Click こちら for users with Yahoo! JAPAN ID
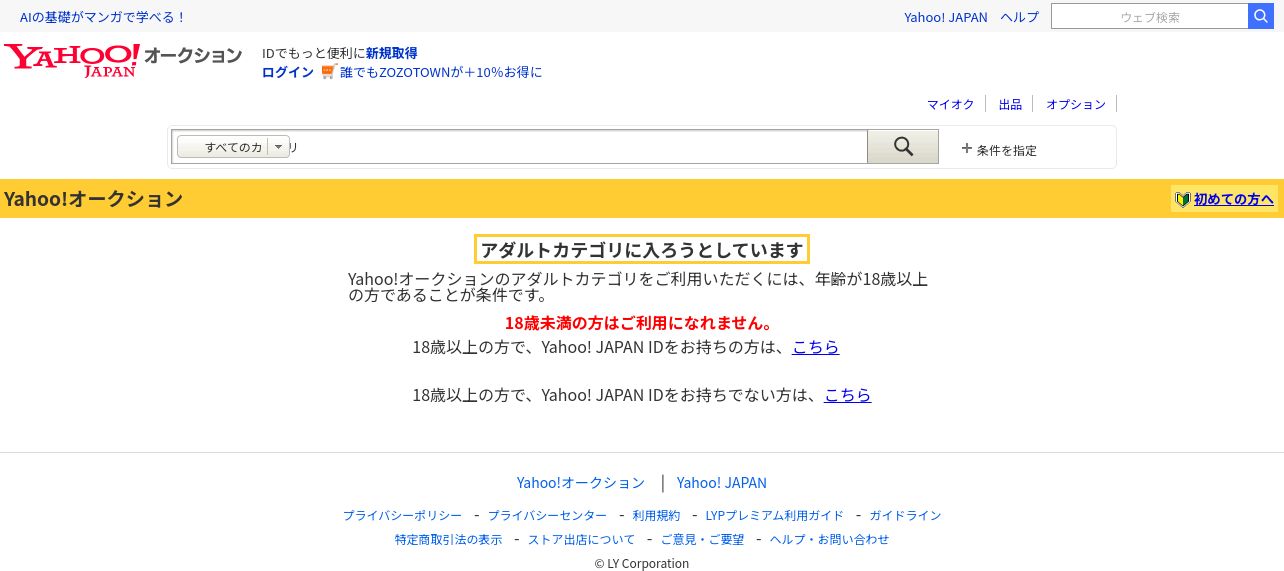Screen dimensions: 1284x571 point(816,347)
